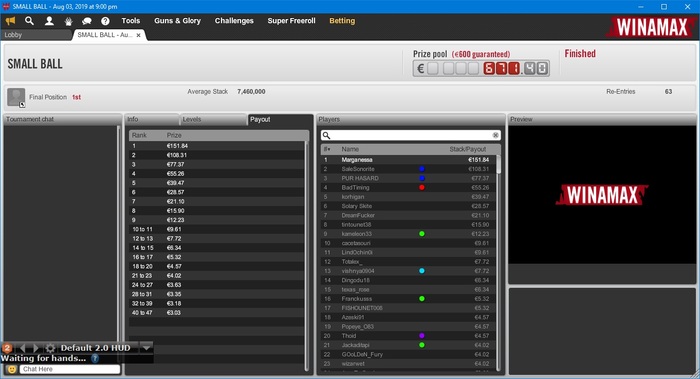Click the payout row 40 to 47

pos(216,313)
